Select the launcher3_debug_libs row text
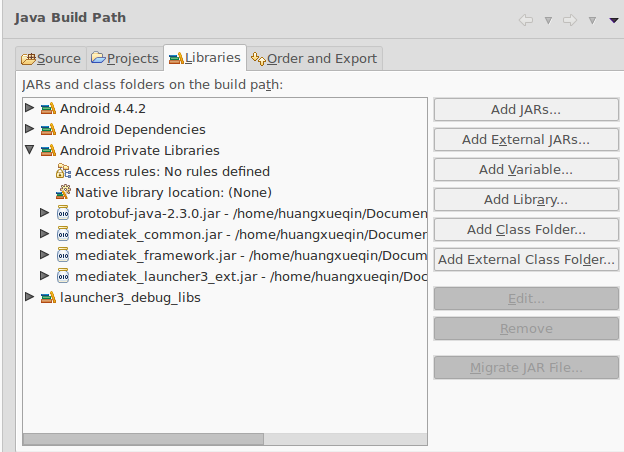624x452 pixels. tap(130, 298)
